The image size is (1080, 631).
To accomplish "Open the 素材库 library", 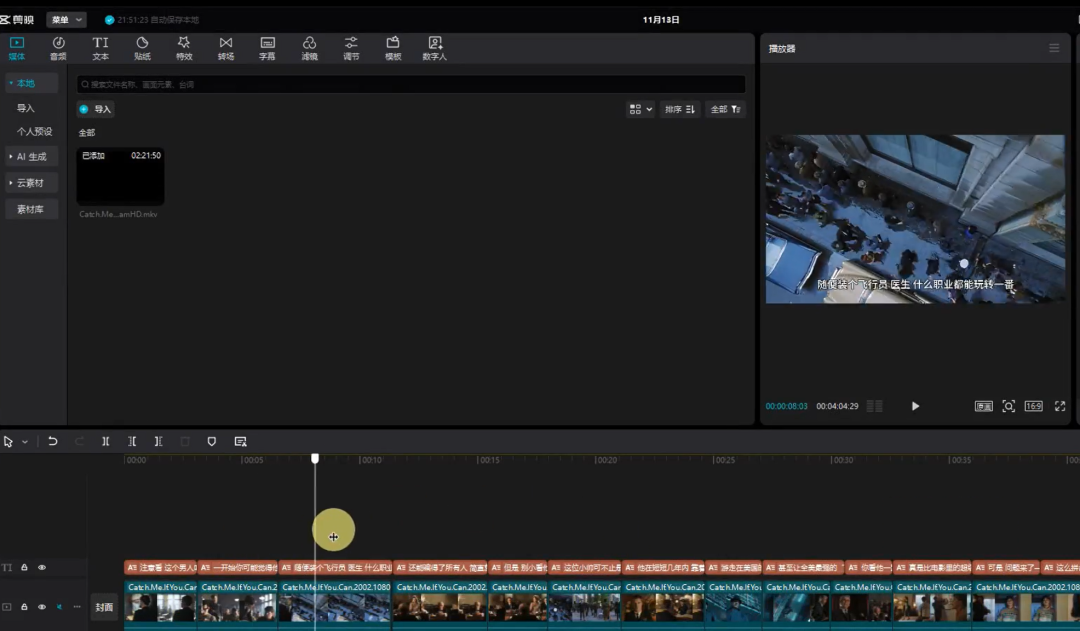I will 32,209.
